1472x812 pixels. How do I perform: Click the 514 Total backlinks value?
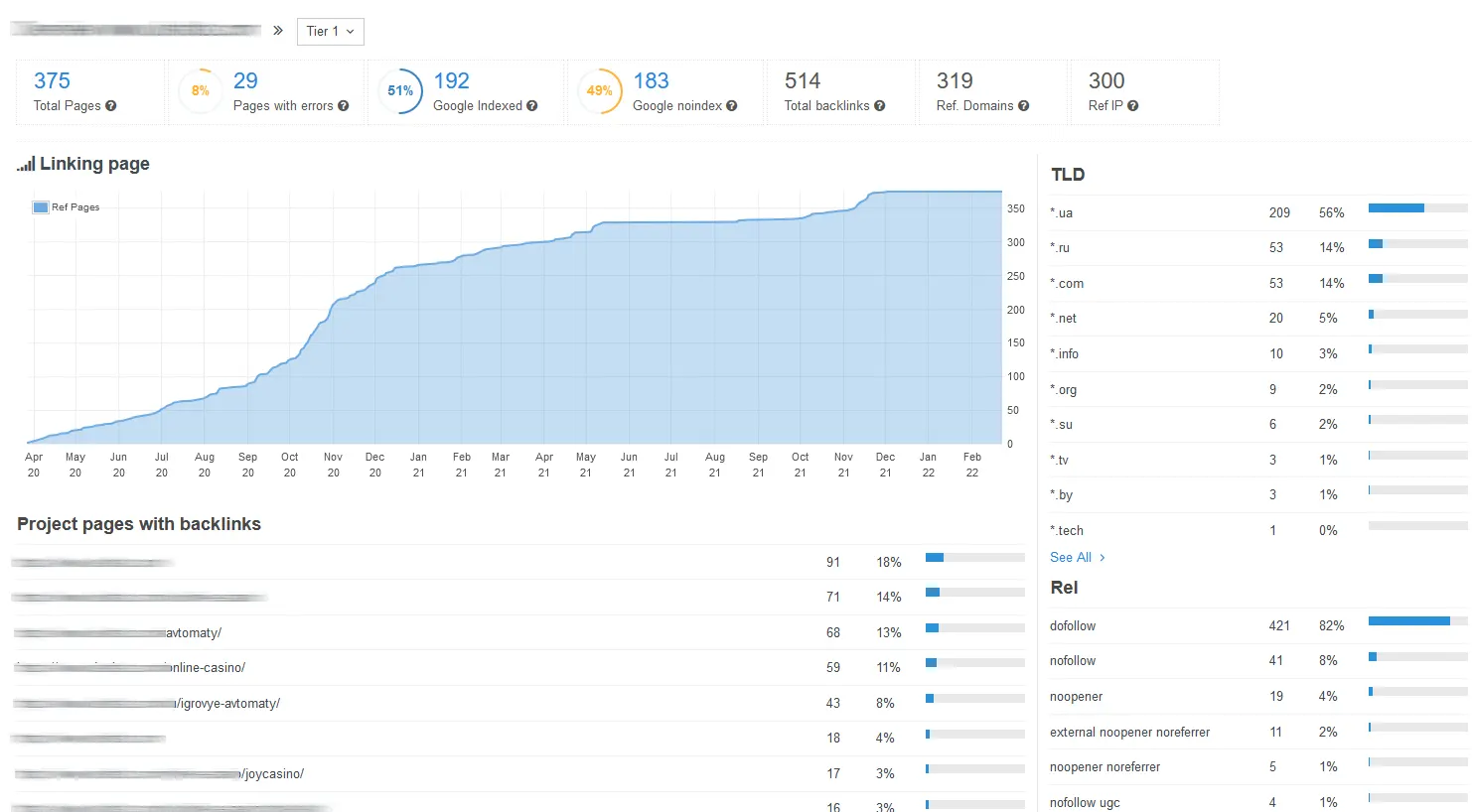803,80
